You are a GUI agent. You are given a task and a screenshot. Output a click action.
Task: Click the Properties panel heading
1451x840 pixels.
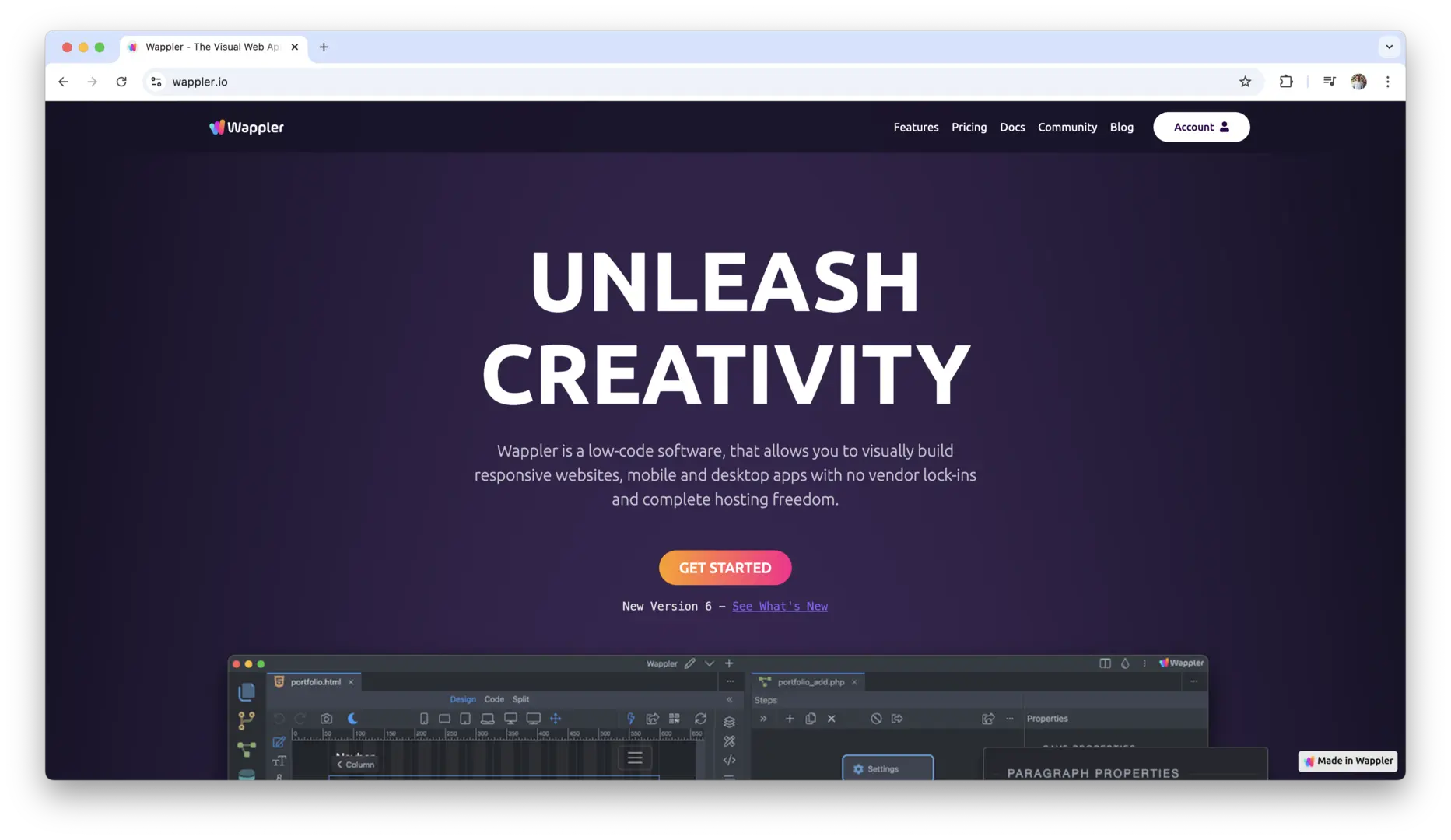click(1047, 719)
